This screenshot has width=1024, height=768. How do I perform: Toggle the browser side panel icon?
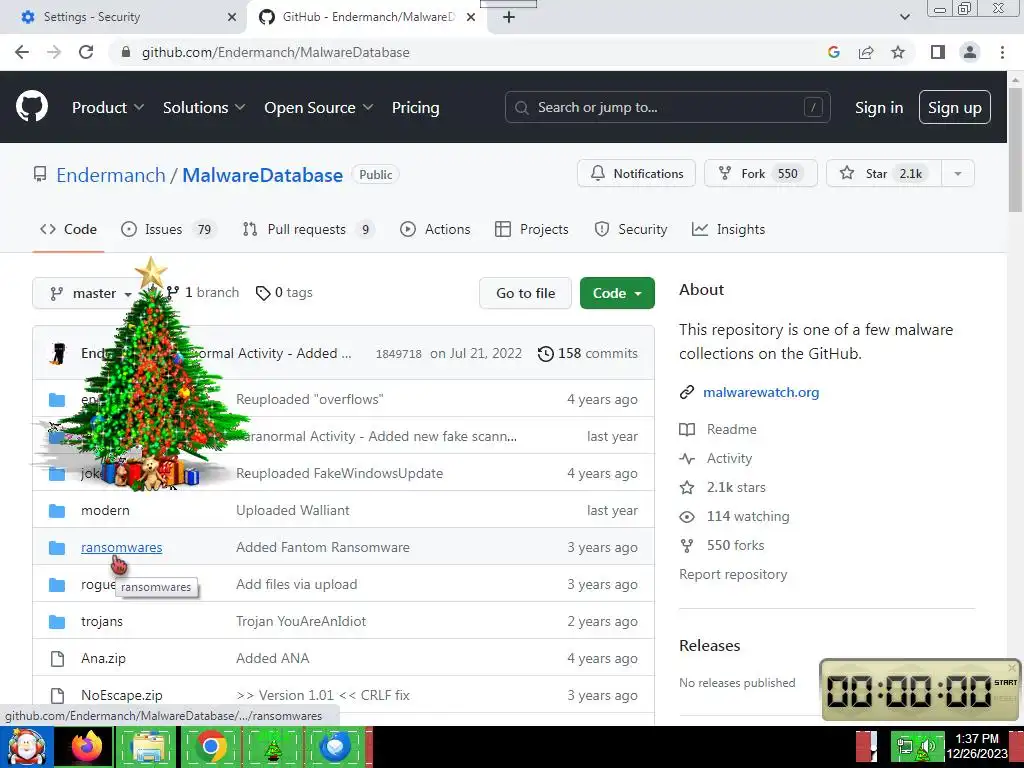click(x=938, y=52)
